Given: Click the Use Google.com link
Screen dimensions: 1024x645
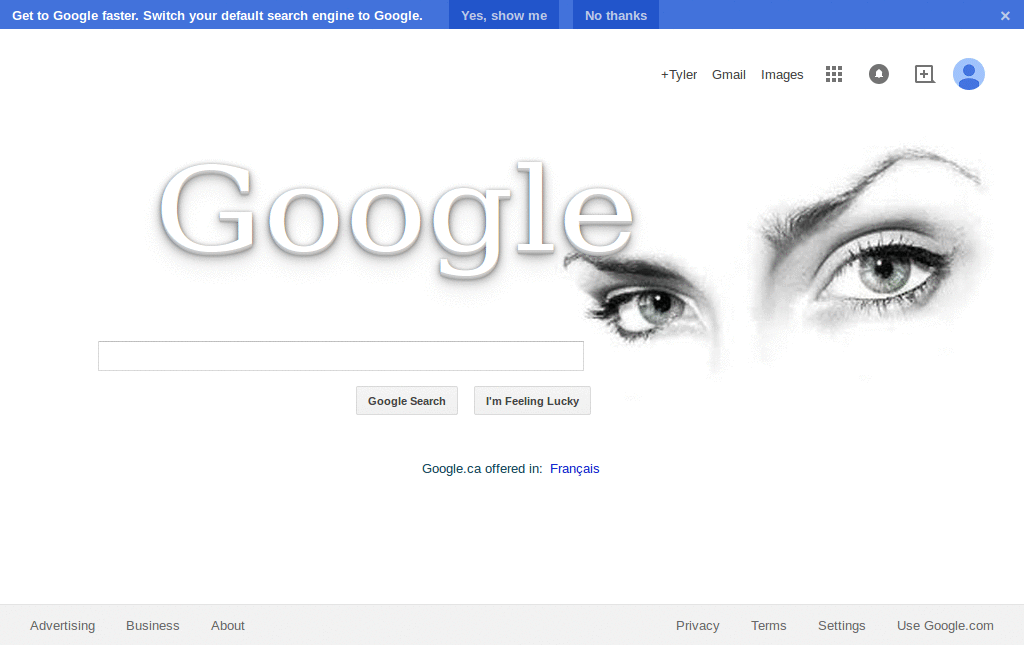Looking at the screenshot, I should coord(945,625).
